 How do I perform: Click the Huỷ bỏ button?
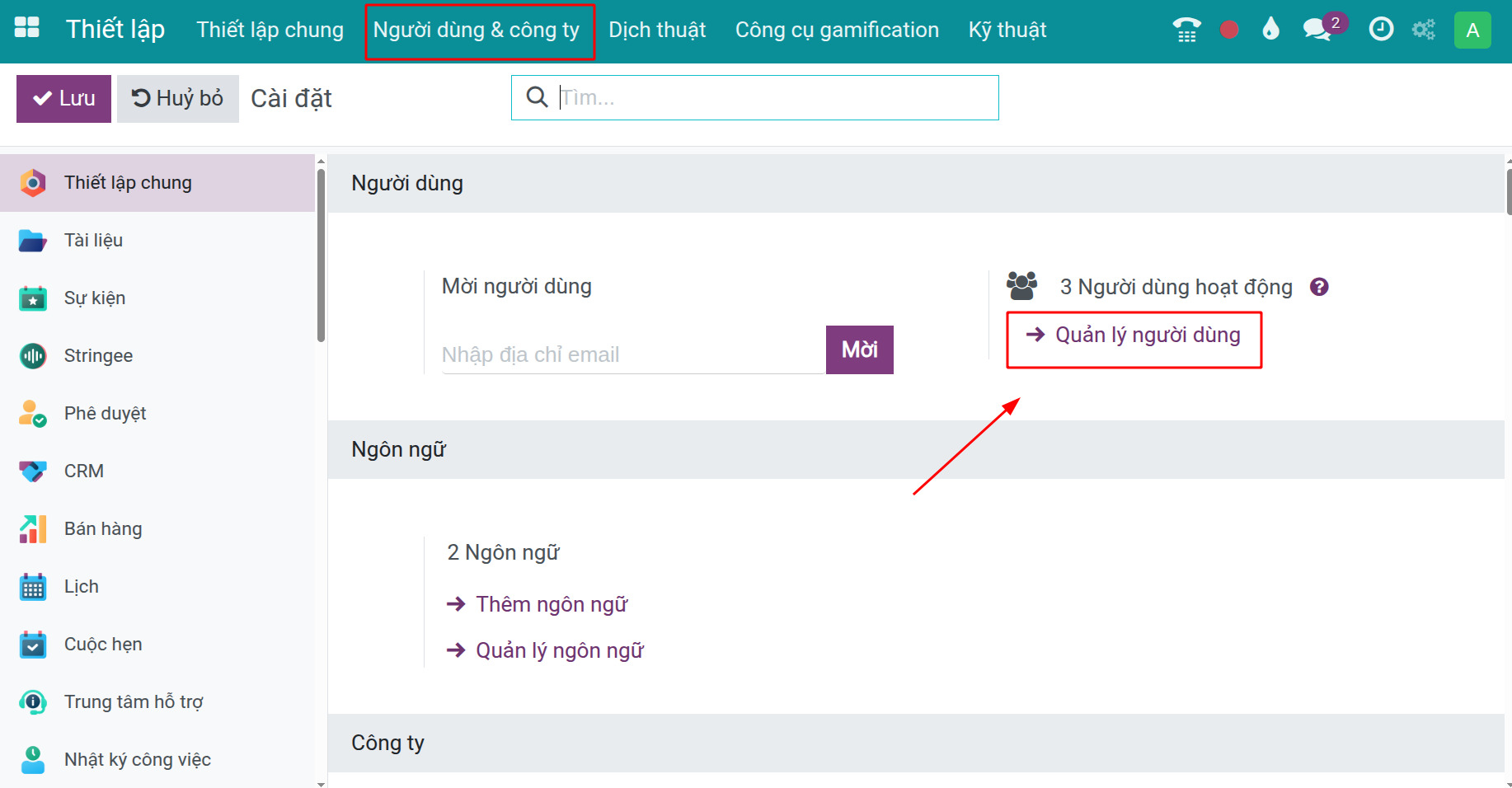click(177, 98)
